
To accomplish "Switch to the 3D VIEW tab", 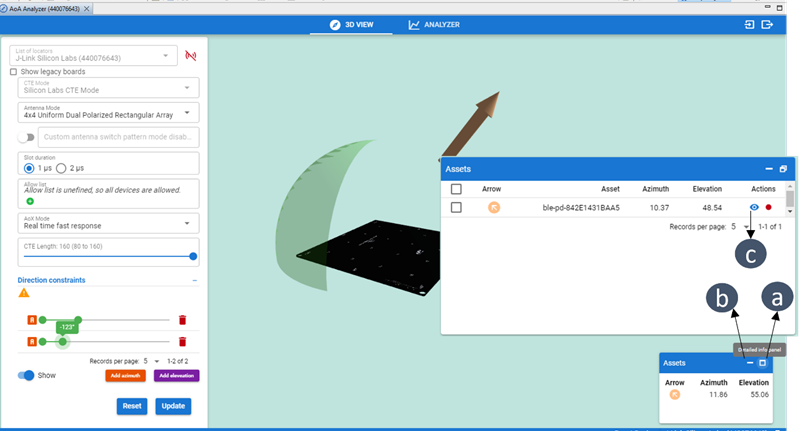I will tap(352, 24).
